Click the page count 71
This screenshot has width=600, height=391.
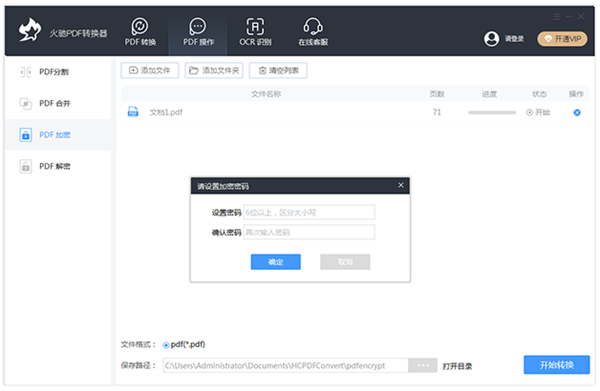point(437,112)
